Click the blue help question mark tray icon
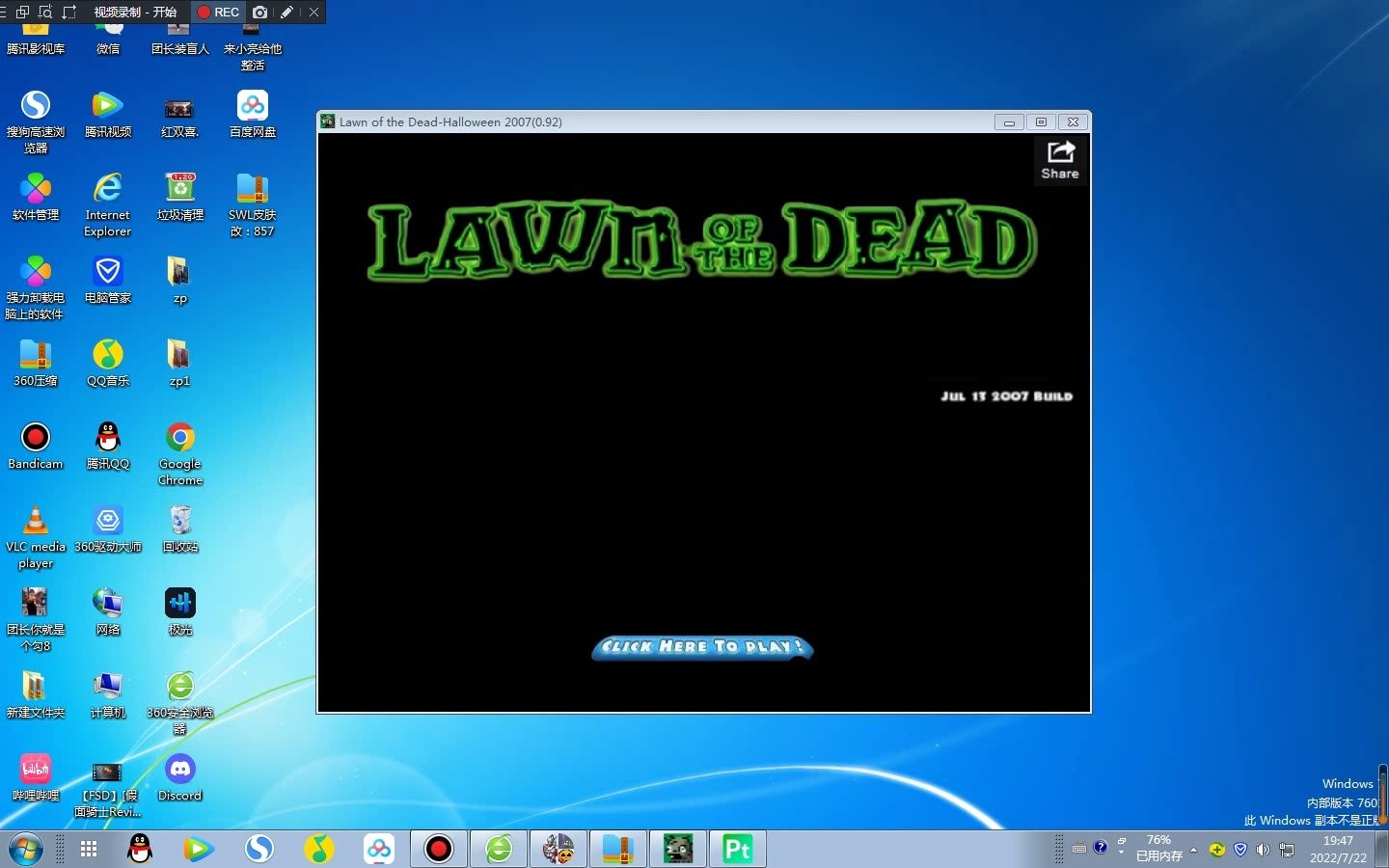Image resolution: width=1389 pixels, height=868 pixels. (1101, 848)
